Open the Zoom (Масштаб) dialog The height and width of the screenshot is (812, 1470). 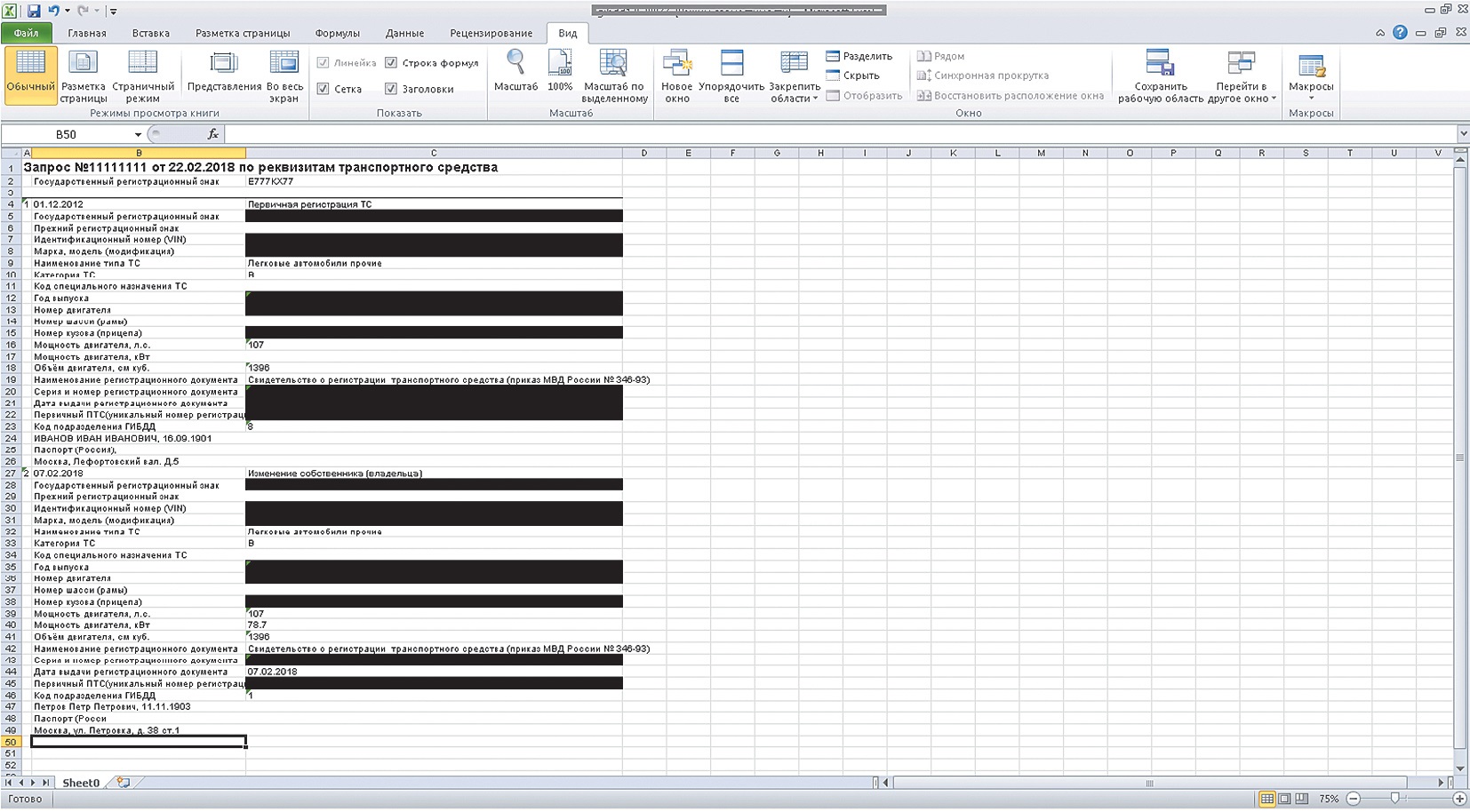(x=515, y=71)
